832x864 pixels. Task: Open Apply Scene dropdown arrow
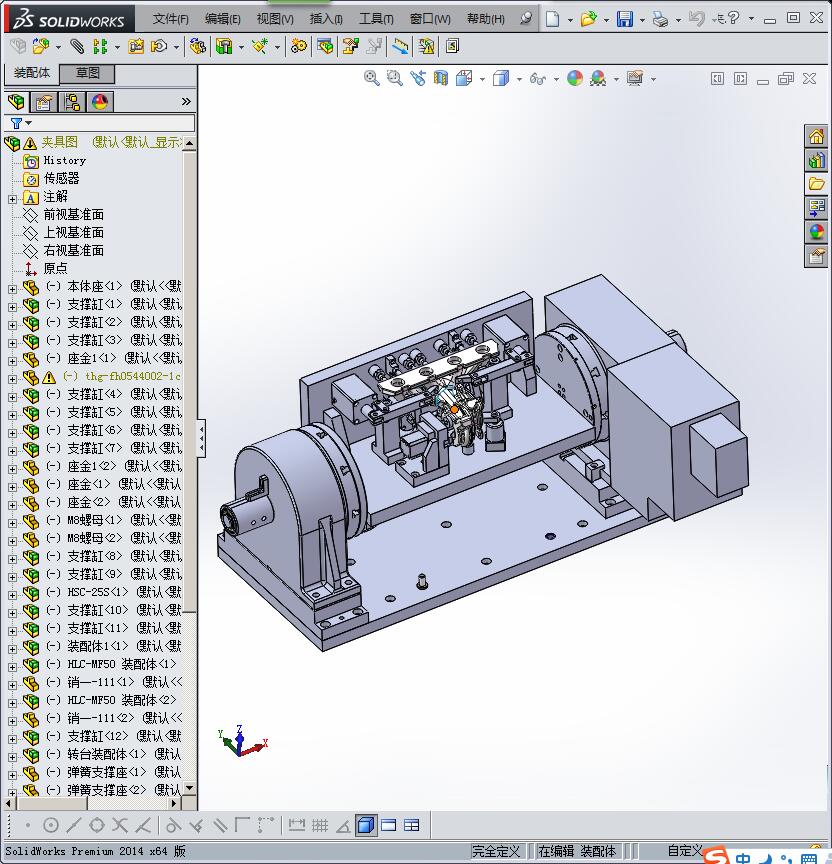point(616,79)
